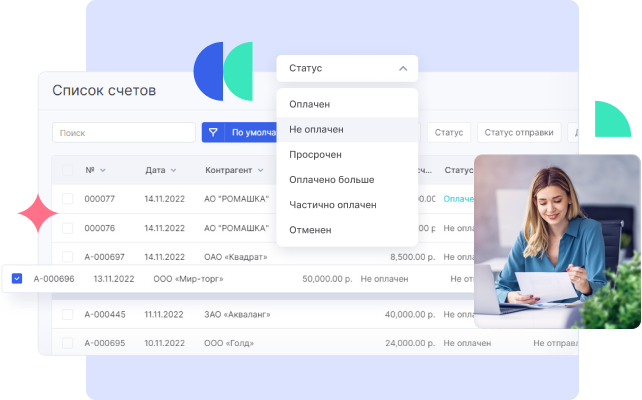
Task: Select 'Не оплачен' from status list
Action: [316, 129]
